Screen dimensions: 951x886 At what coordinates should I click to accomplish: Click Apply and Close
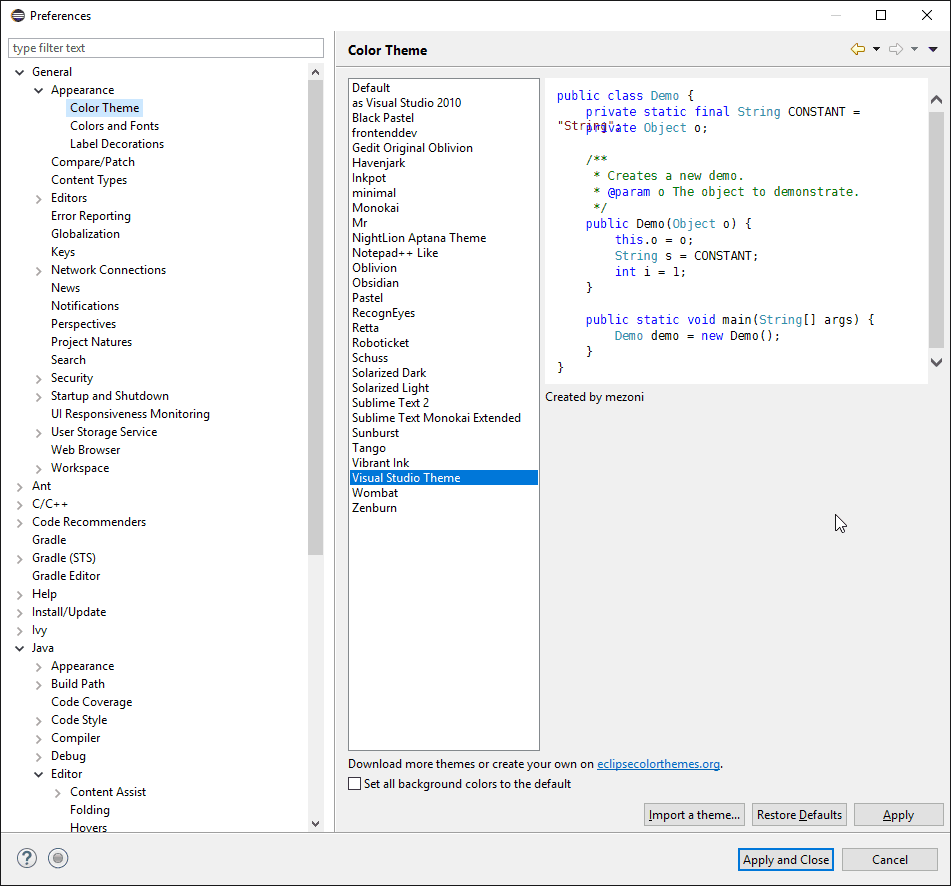[x=785, y=859]
